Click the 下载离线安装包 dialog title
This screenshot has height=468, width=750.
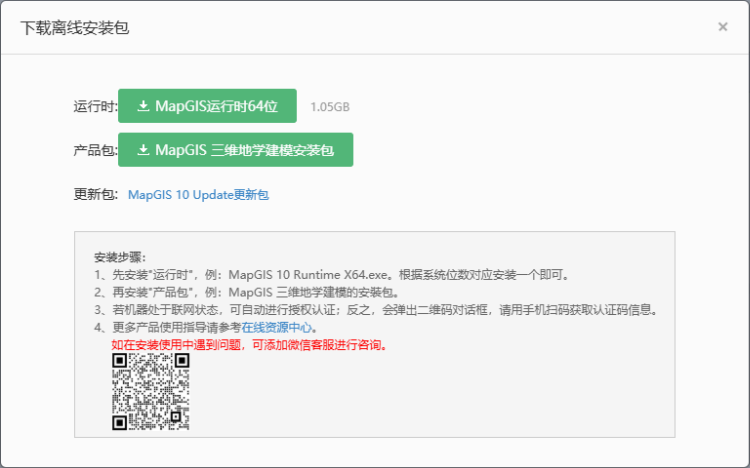coord(75,27)
